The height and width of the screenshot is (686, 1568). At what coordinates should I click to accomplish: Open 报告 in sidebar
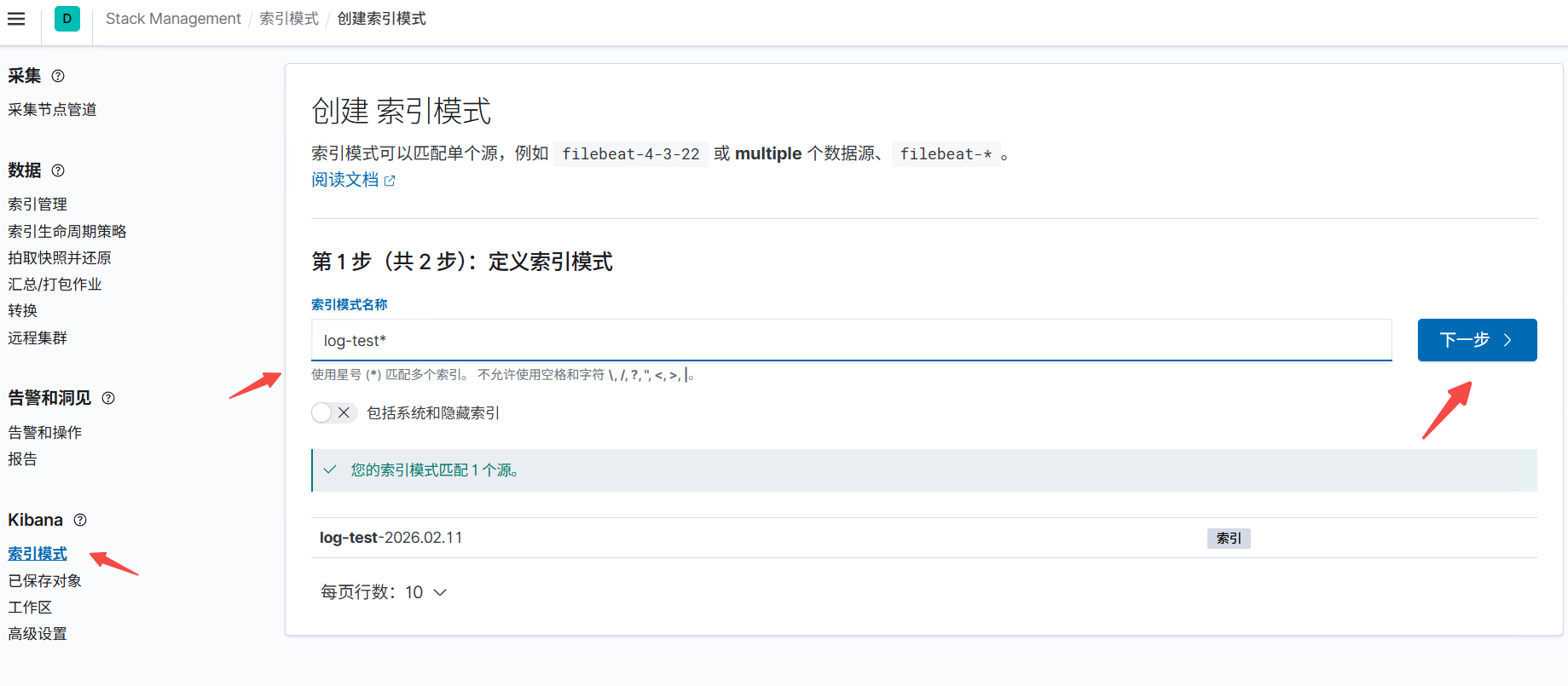pos(23,459)
